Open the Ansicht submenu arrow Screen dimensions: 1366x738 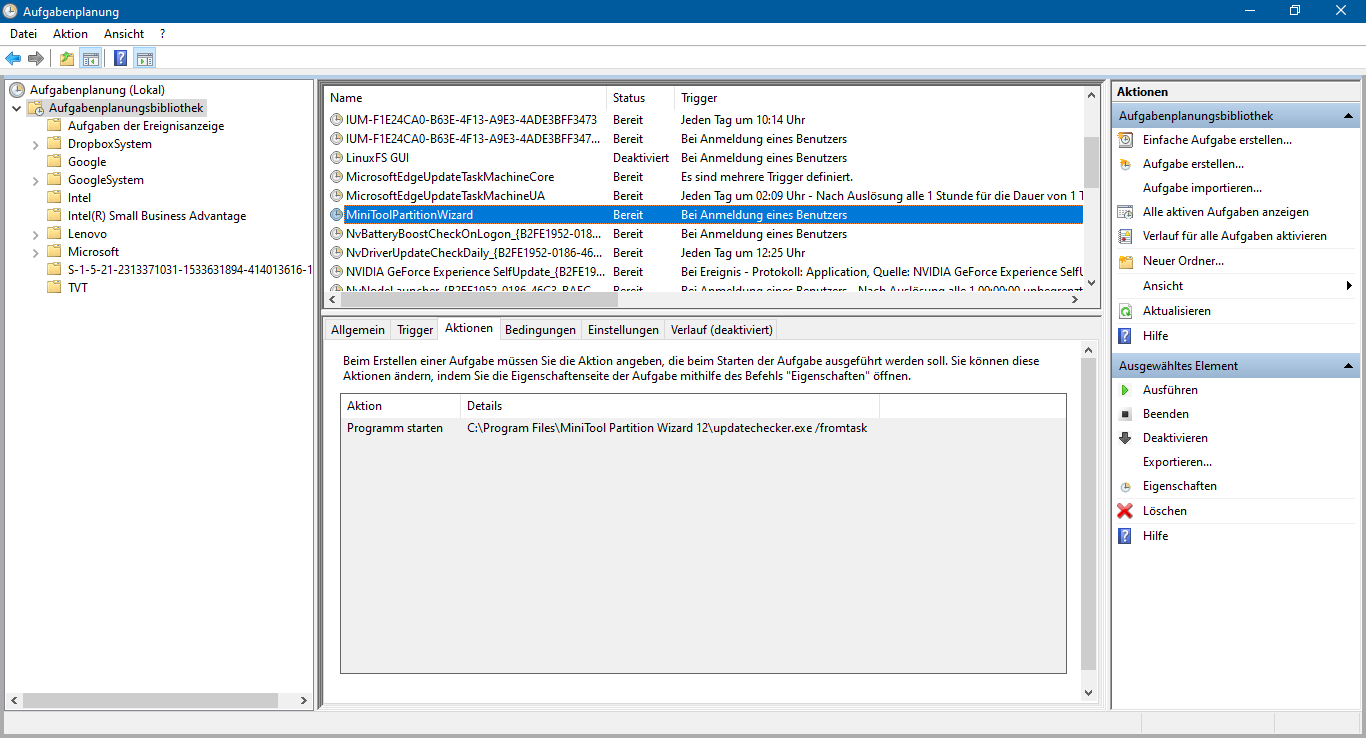click(1350, 286)
